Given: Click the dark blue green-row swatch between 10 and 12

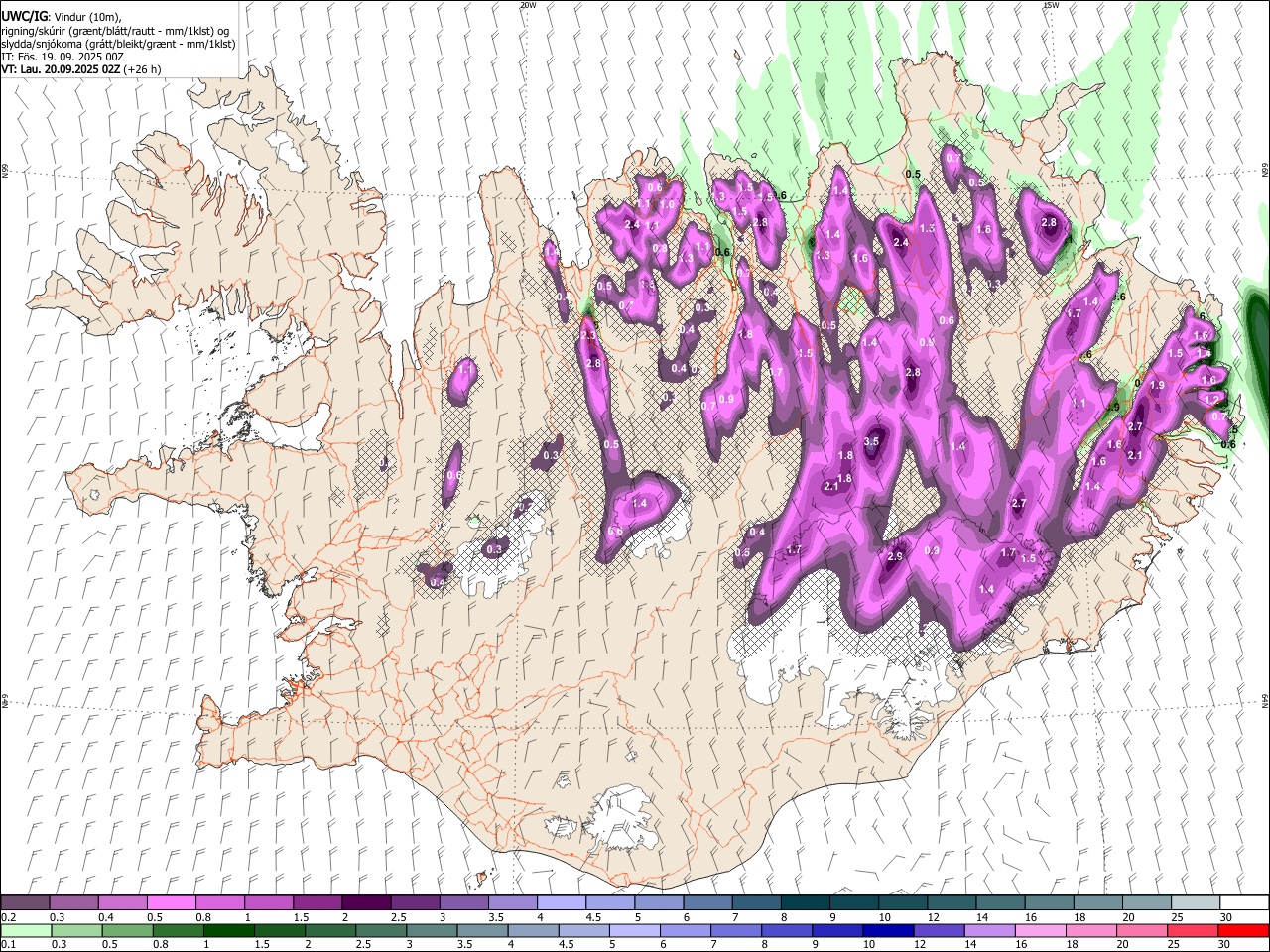Looking at the screenshot, I should point(887,930).
